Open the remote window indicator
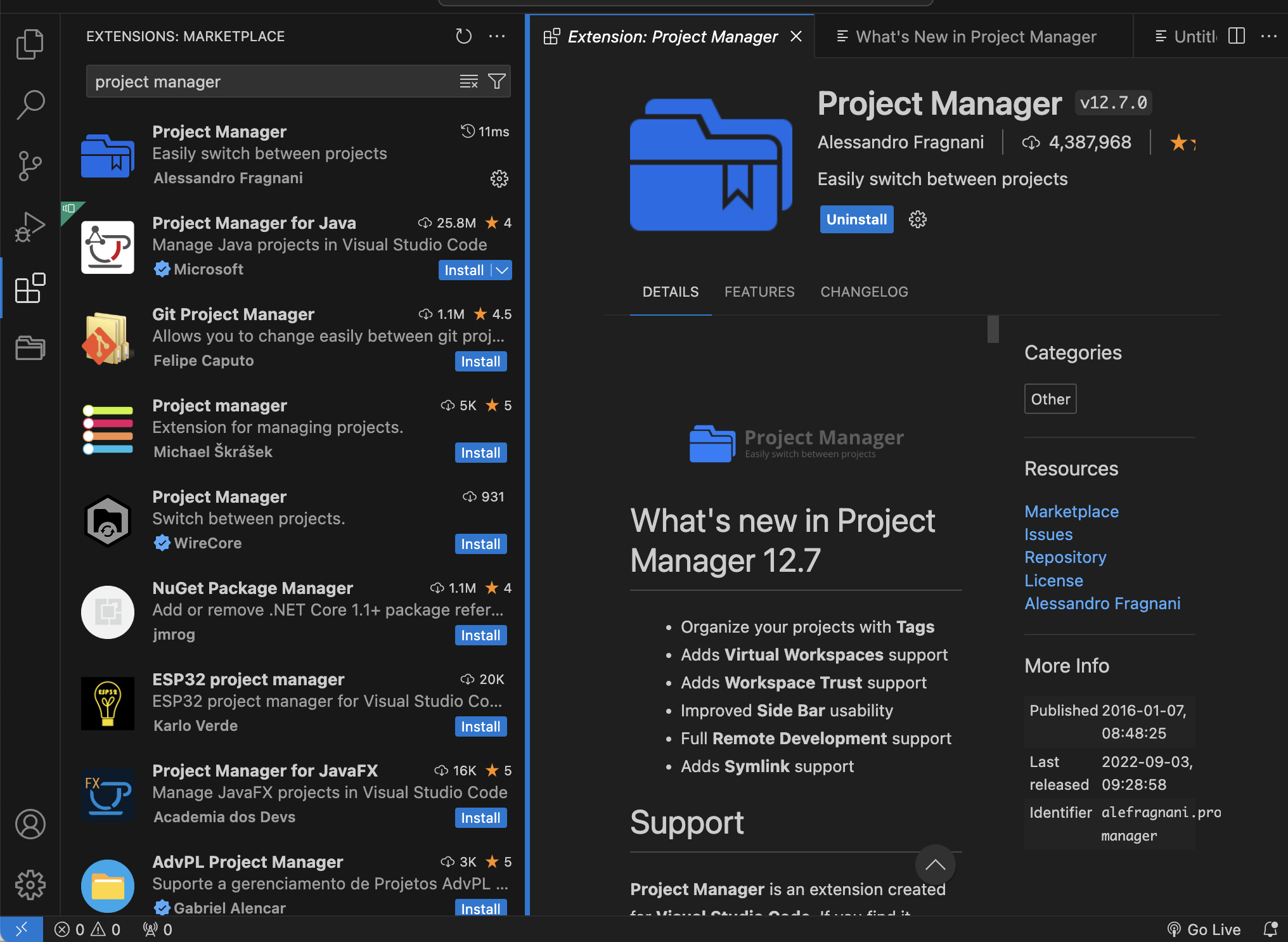 click(22, 929)
